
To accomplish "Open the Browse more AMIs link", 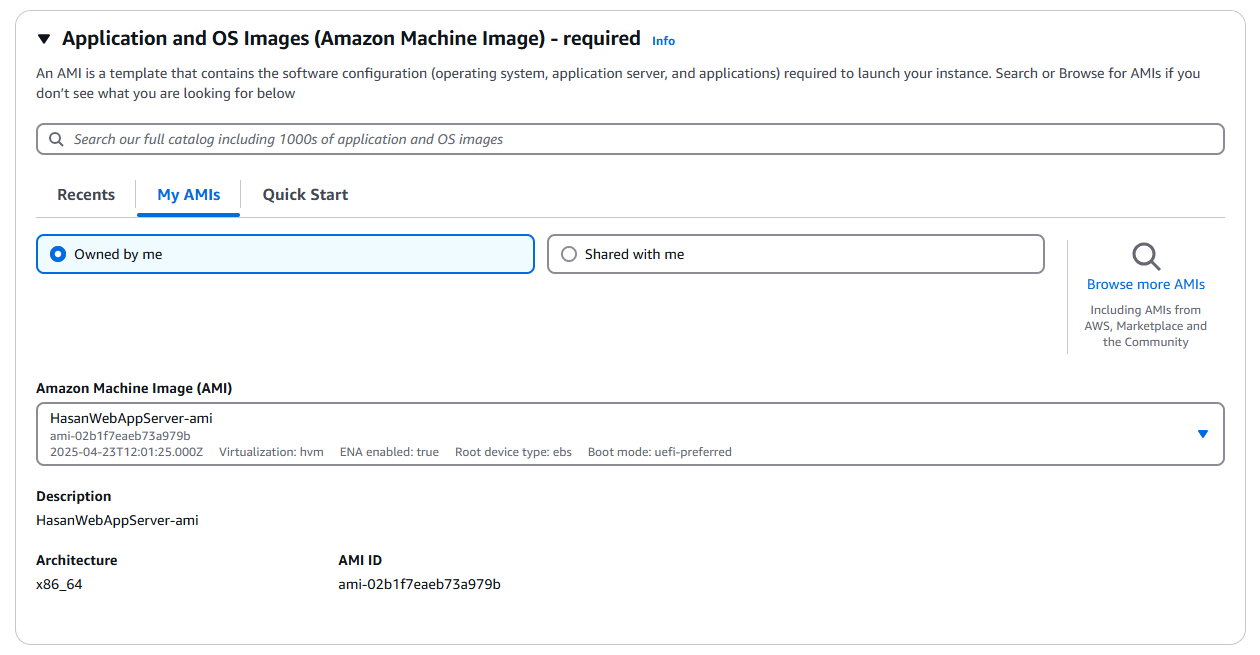I will [x=1146, y=284].
